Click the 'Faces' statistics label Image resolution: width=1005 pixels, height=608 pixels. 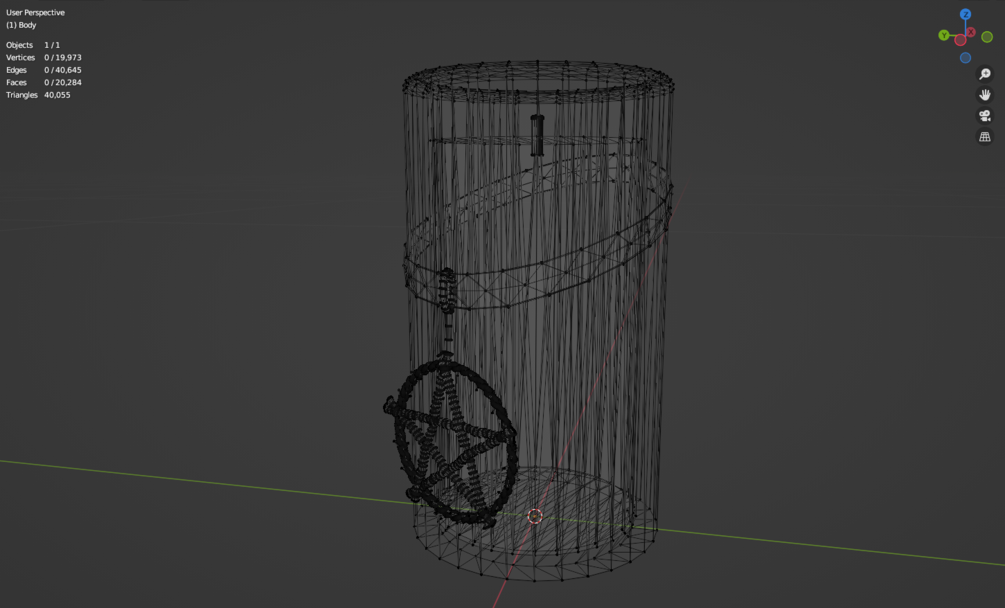(17, 83)
